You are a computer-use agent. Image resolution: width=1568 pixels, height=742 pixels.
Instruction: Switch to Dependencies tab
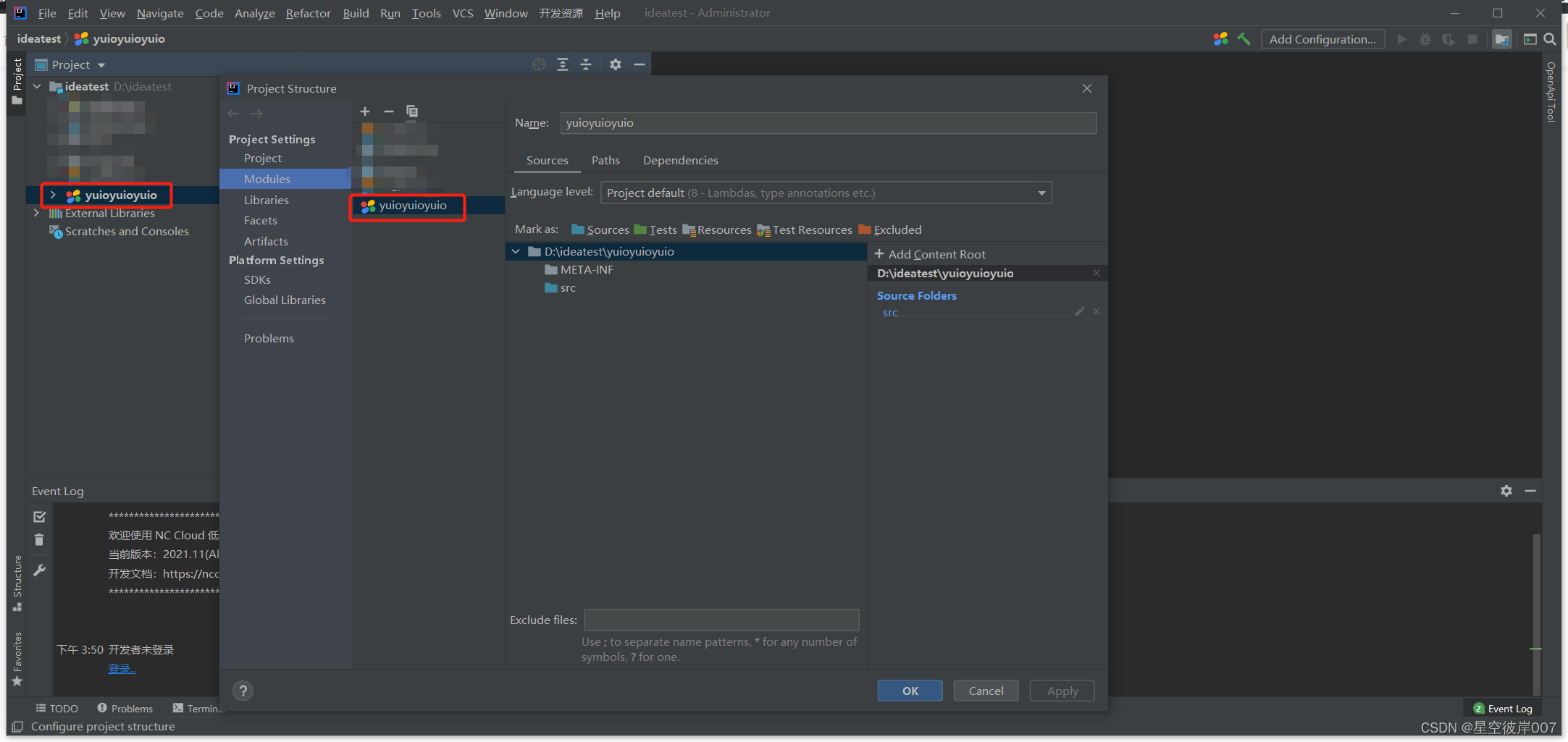pos(681,160)
